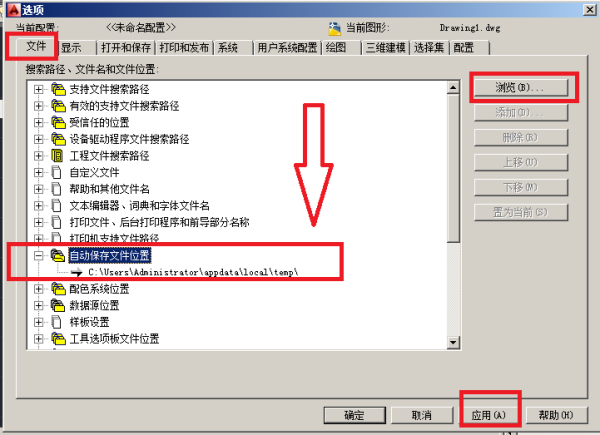Open the 打开和保存 tab
Image resolution: width=600 pixels, height=435 pixels.
[126, 48]
